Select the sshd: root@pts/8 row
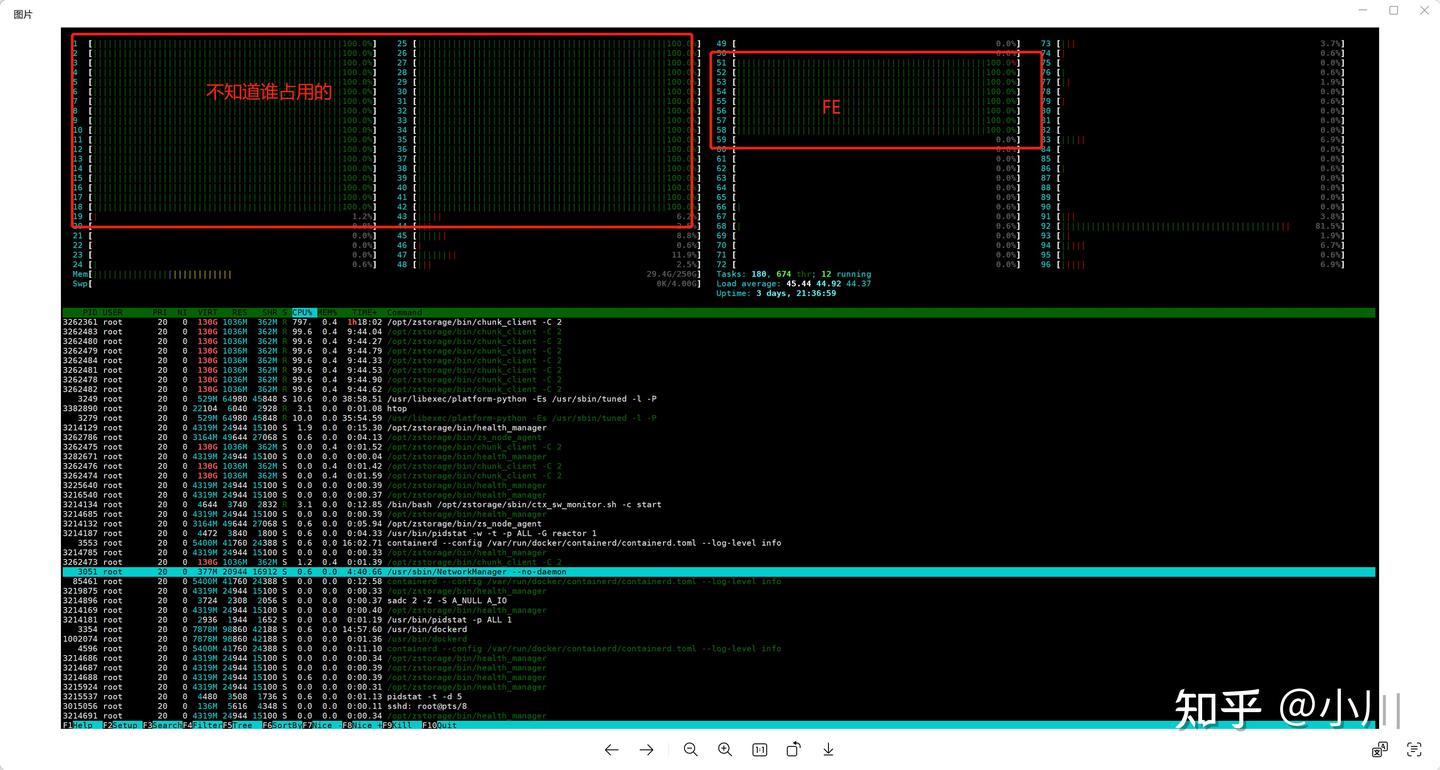The image size is (1440, 770). point(718,706)
